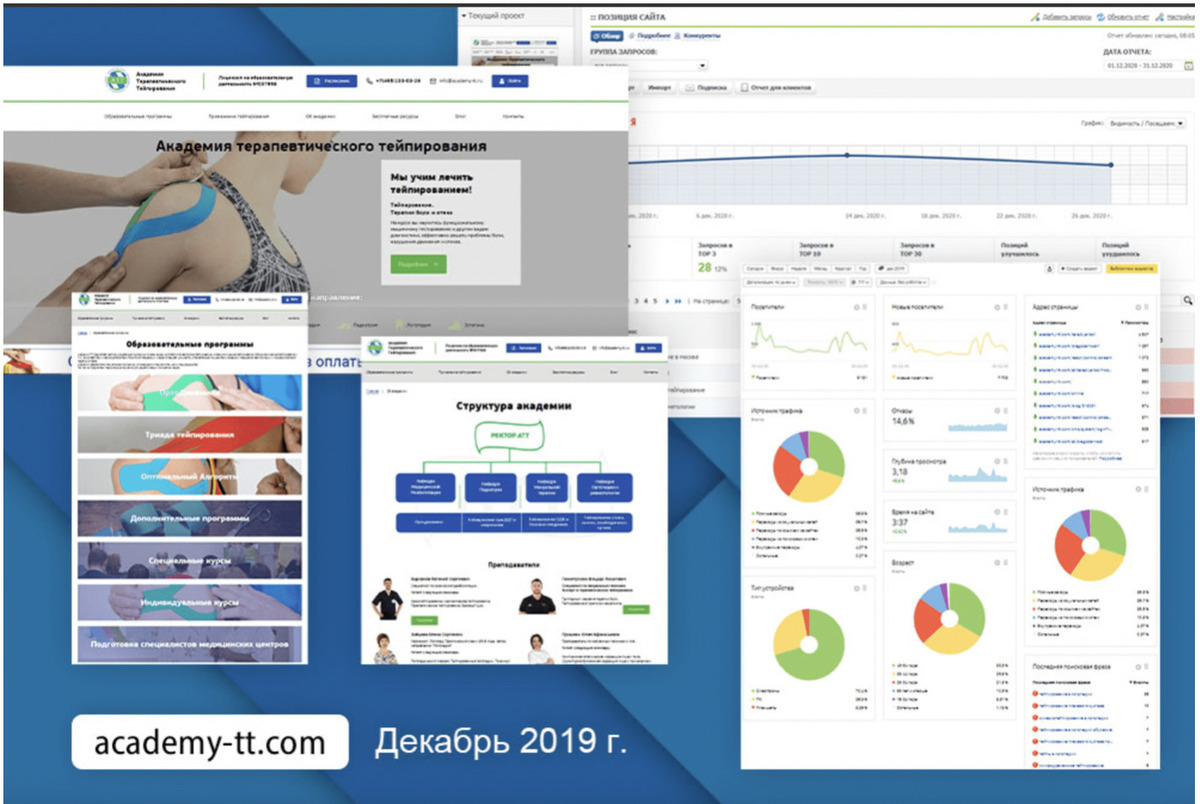Click the Подписка button in the position report
1200x804 pixels.
(706, 88)
